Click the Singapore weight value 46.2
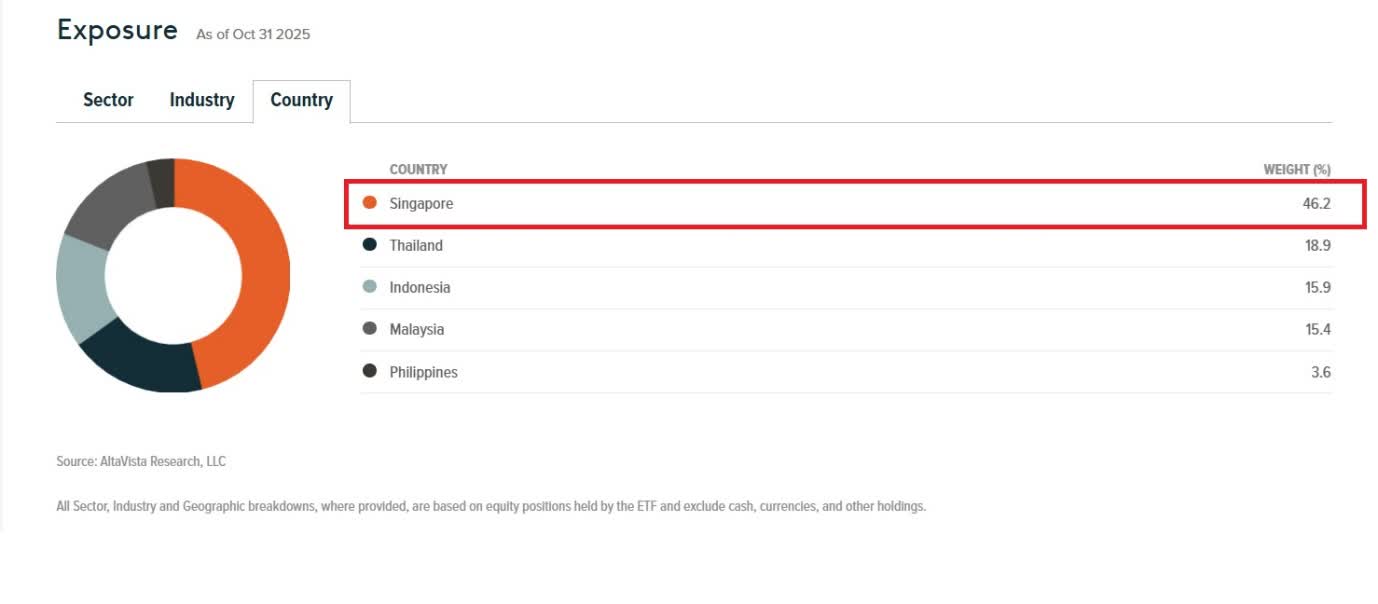The image size is (1378, 604). click(x=1318, y=203)
